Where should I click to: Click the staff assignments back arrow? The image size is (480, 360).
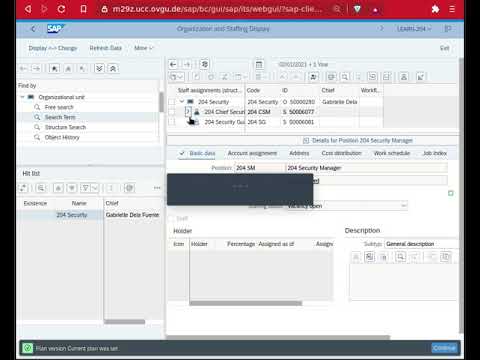[x=173, y=64]
